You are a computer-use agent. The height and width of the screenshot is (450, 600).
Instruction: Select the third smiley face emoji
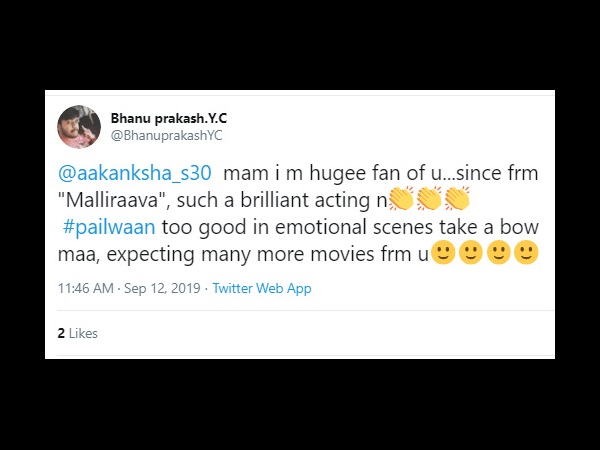(499, 252)
